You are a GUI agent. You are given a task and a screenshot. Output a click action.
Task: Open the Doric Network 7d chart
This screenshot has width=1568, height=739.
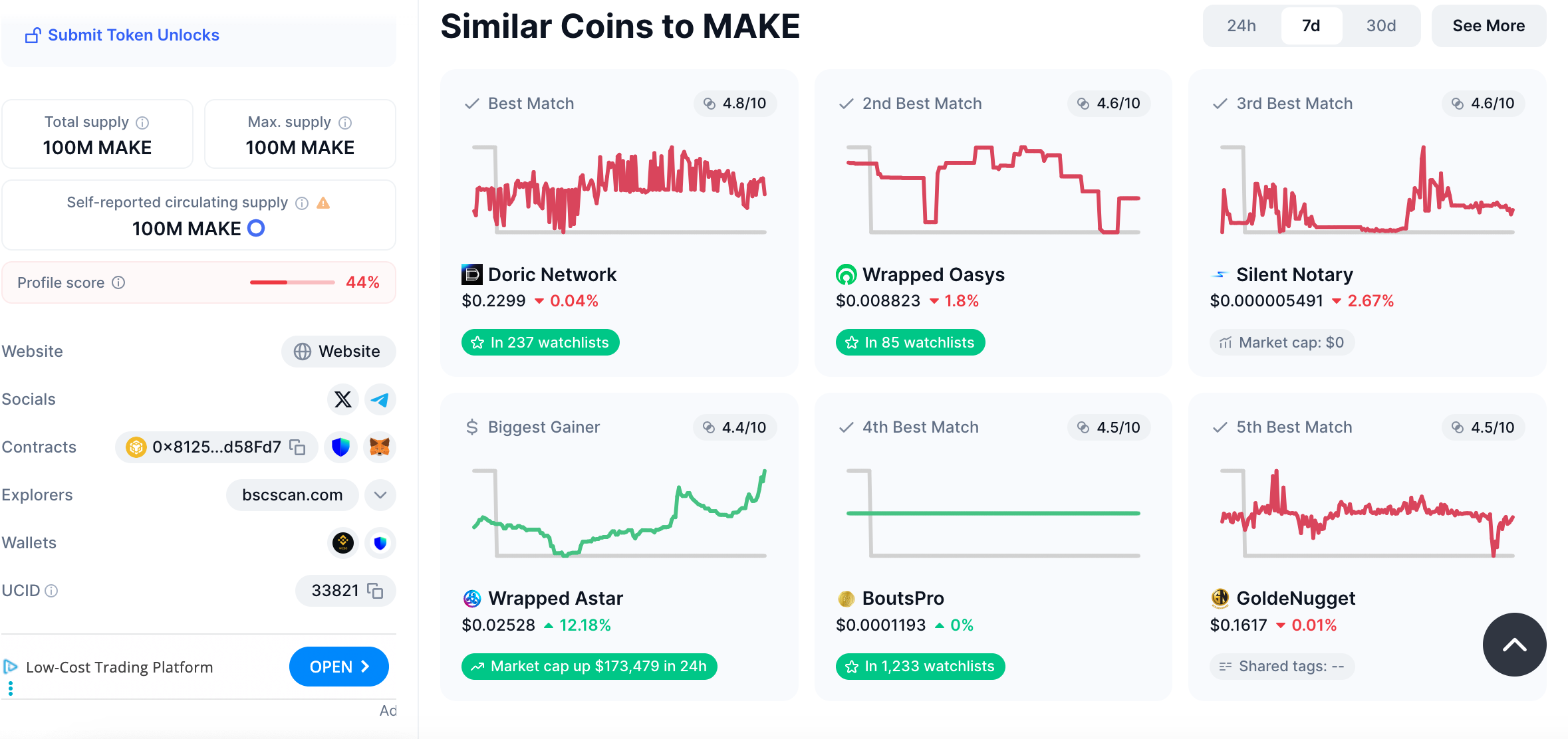coord(619,189)
